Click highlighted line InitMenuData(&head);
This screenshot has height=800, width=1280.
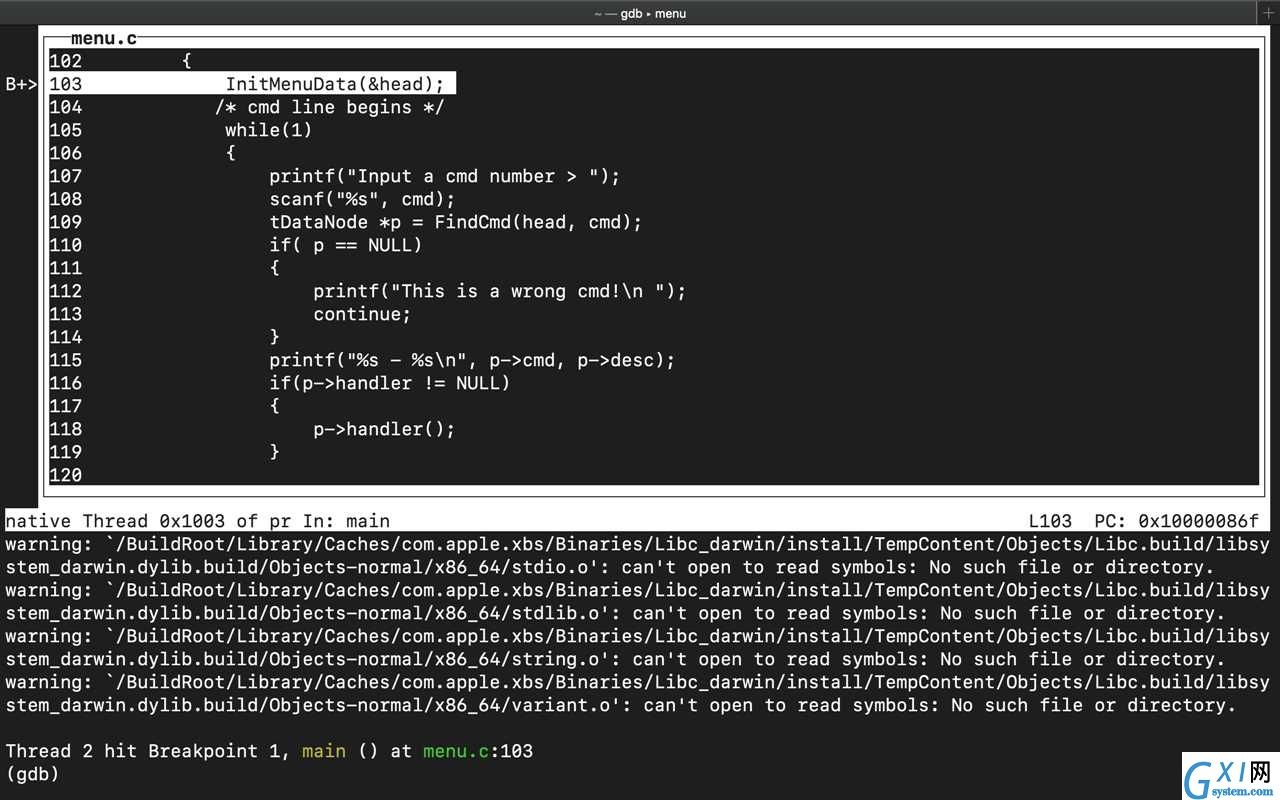click(335, 84)
